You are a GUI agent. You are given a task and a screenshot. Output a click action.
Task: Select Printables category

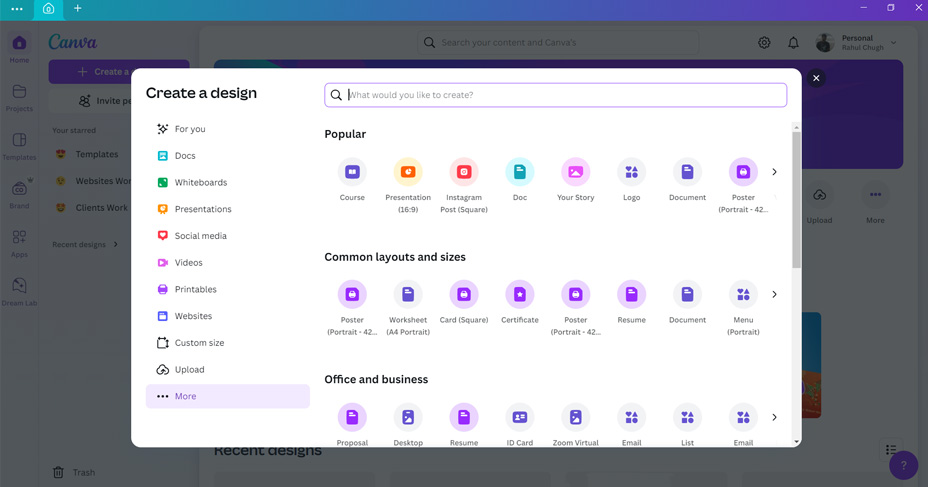coord(228,289)
